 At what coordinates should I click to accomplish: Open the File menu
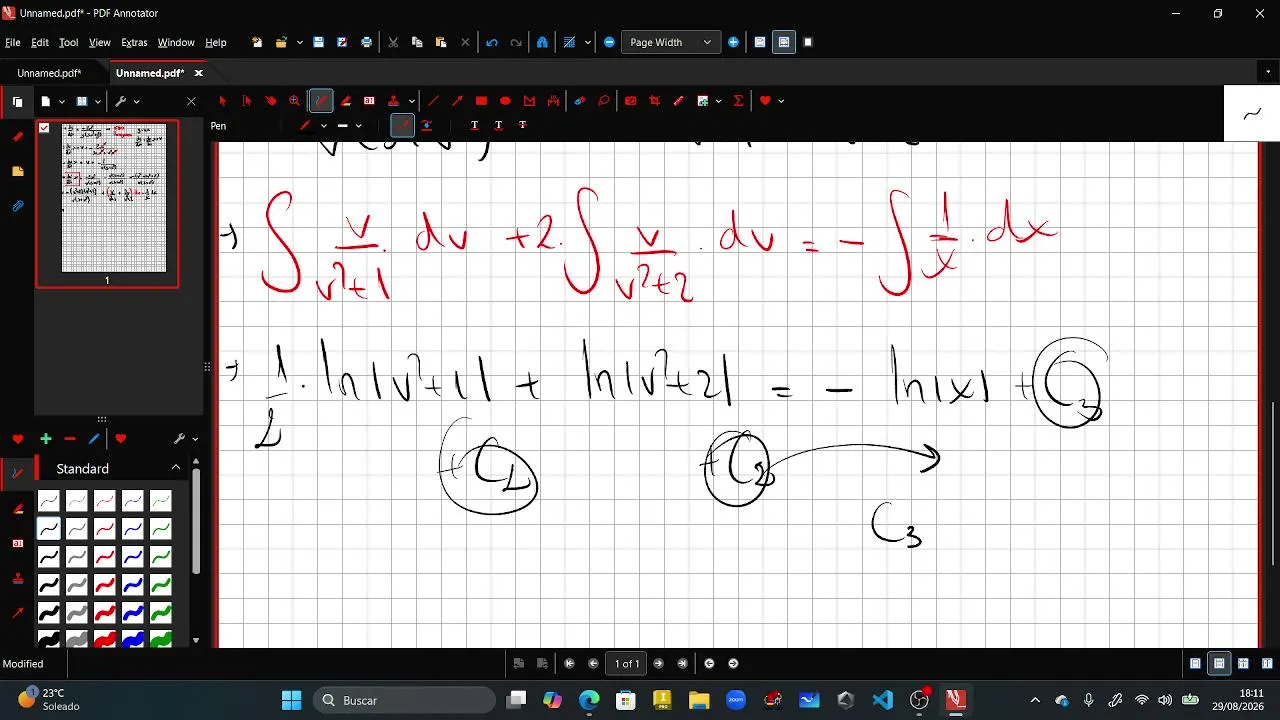[x=13, y=42]
